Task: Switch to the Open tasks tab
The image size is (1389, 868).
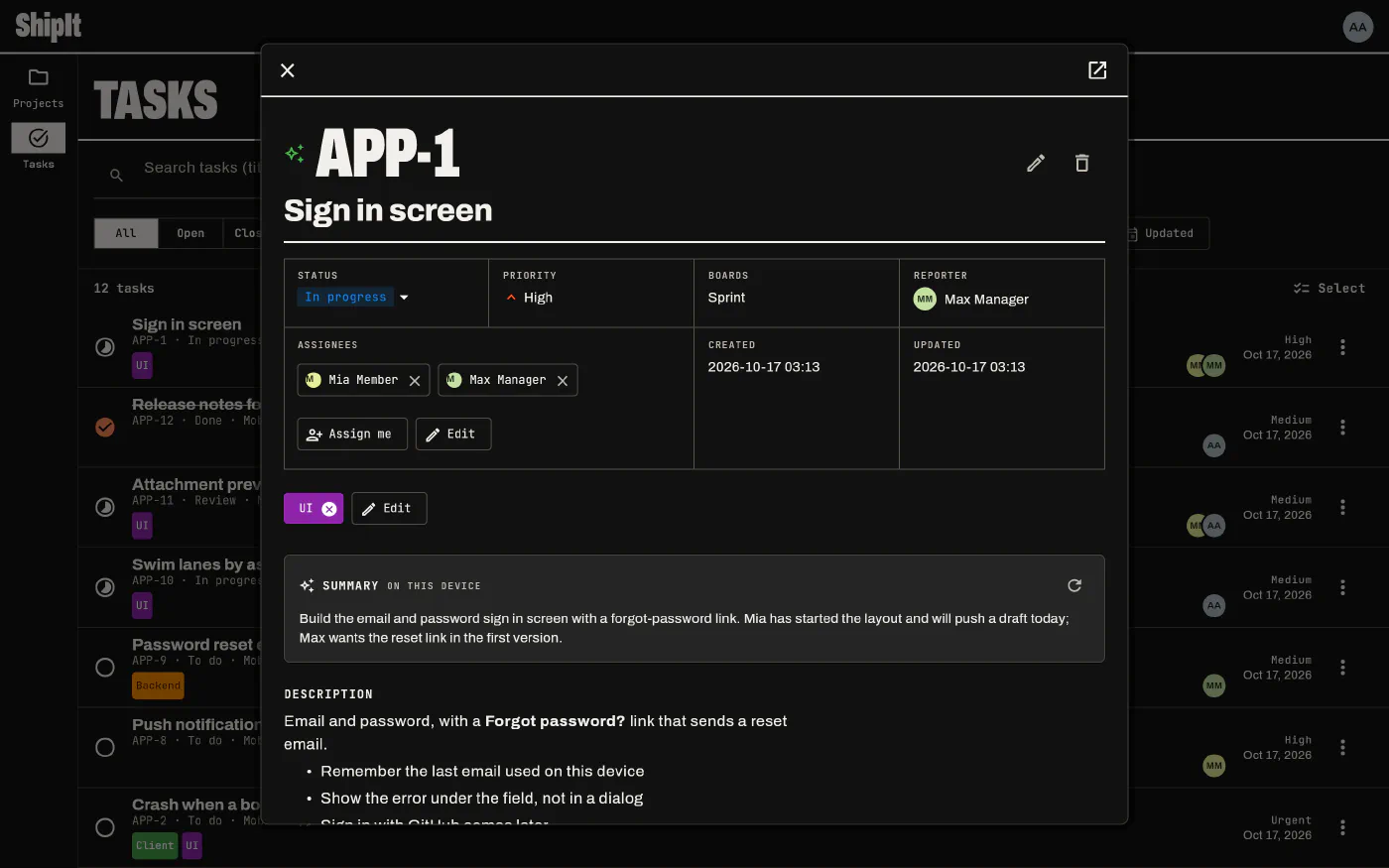Action: click(x=190, y=233)
